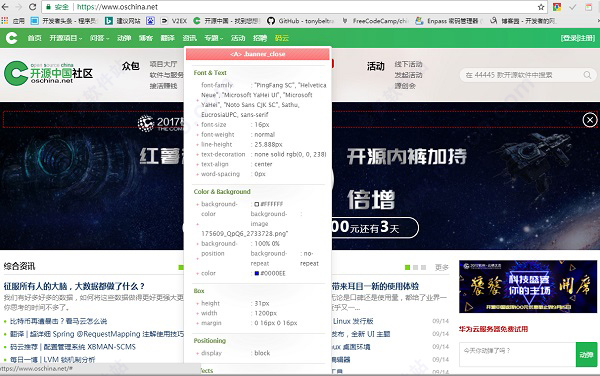Open 资讯 in the green navigation bar
The width and height of the screenshot is (600, 376).
click(189, 38)
